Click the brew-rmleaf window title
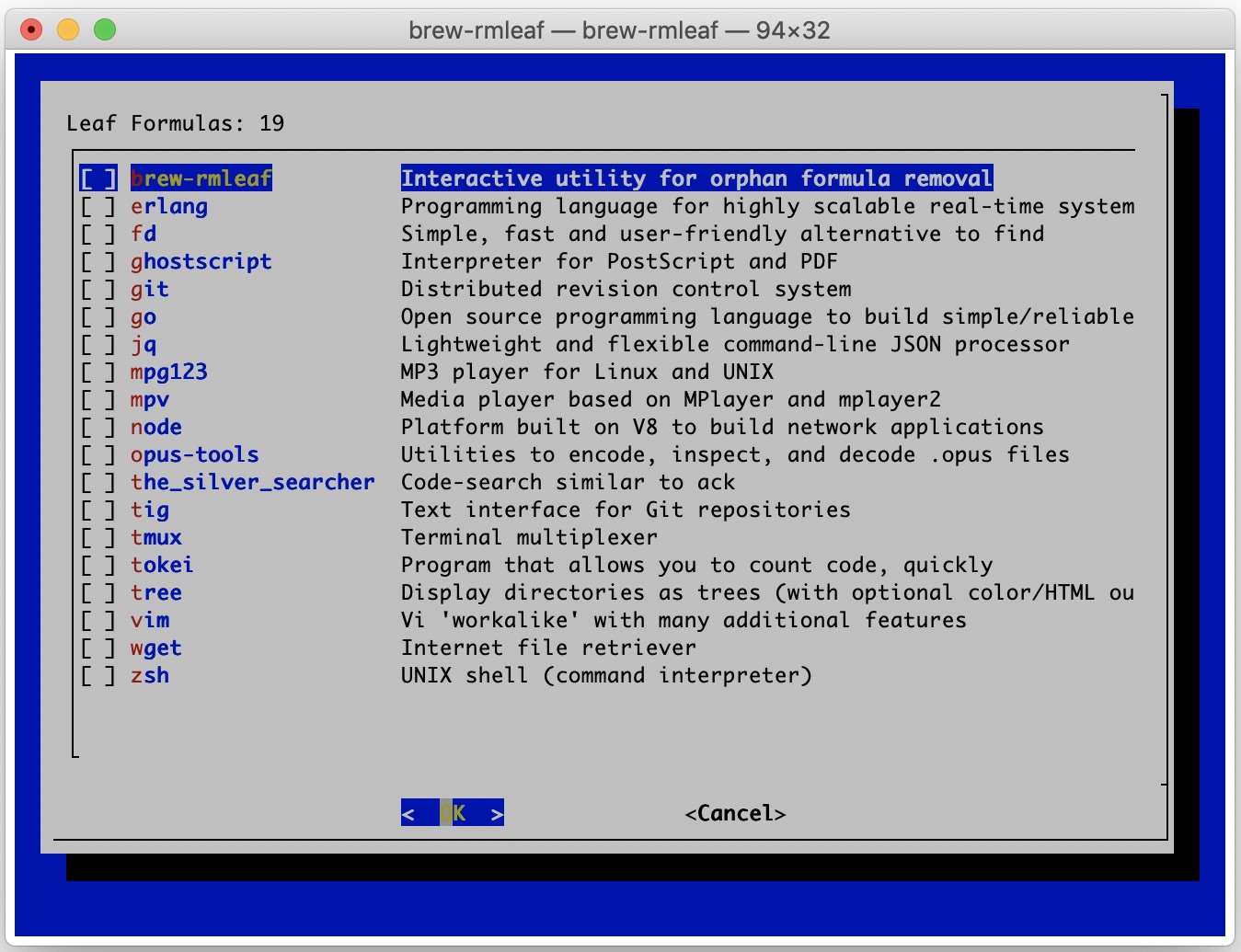 tap(619, 30)
